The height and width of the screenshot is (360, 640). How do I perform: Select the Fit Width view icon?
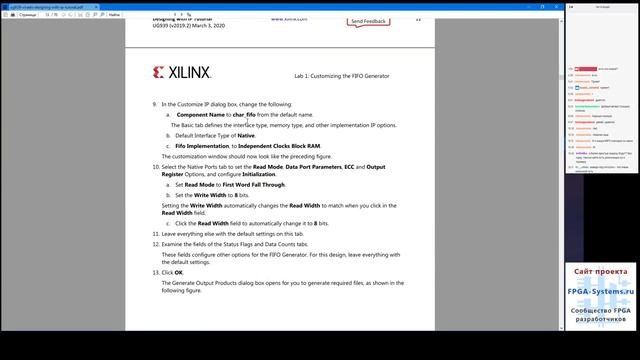(80, 15)
